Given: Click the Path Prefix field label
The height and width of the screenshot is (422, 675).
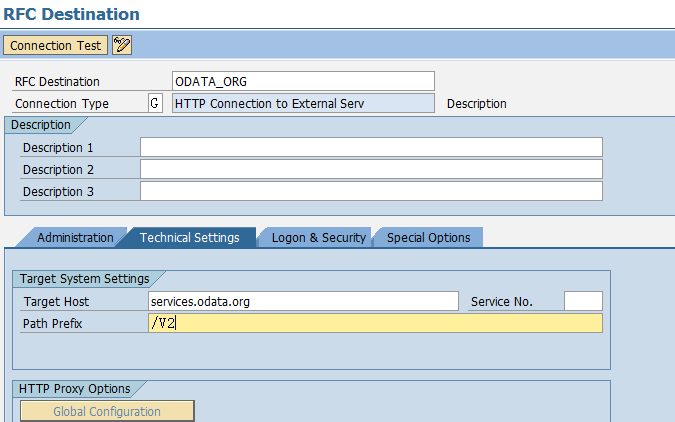Looking at the screenshot, I should click(51, 323).
